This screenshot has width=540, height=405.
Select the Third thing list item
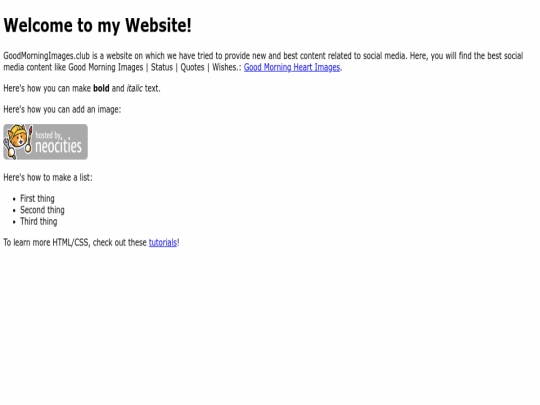(x=39, y=221)
